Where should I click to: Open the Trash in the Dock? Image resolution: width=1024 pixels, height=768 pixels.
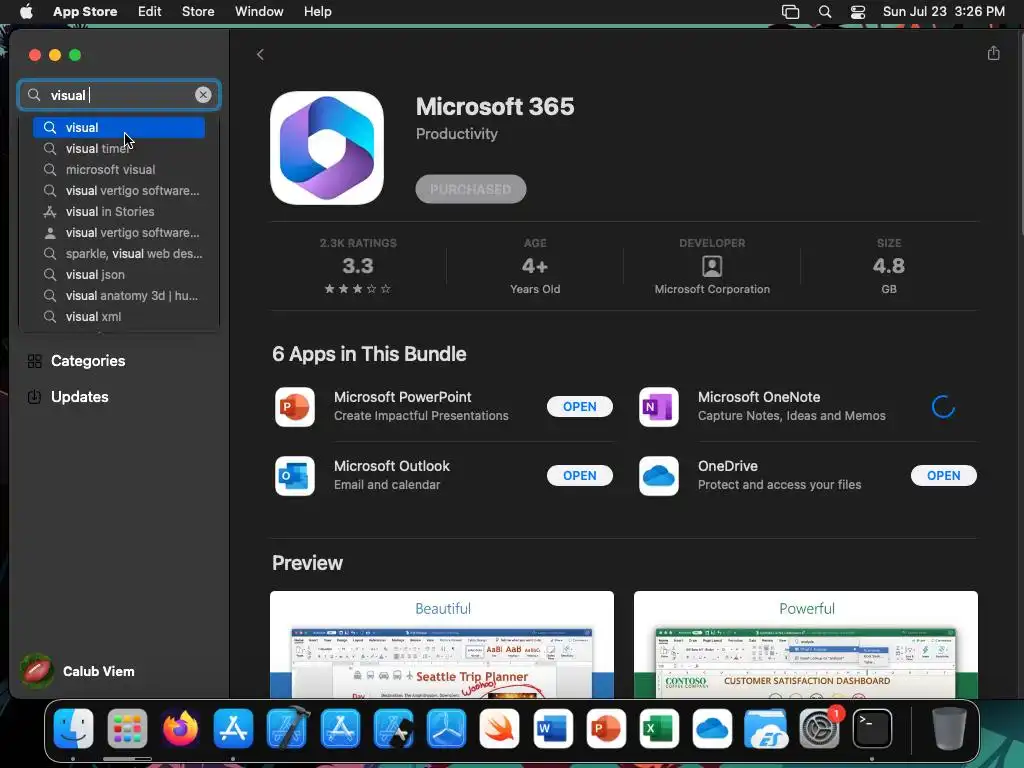click(949, 728)
